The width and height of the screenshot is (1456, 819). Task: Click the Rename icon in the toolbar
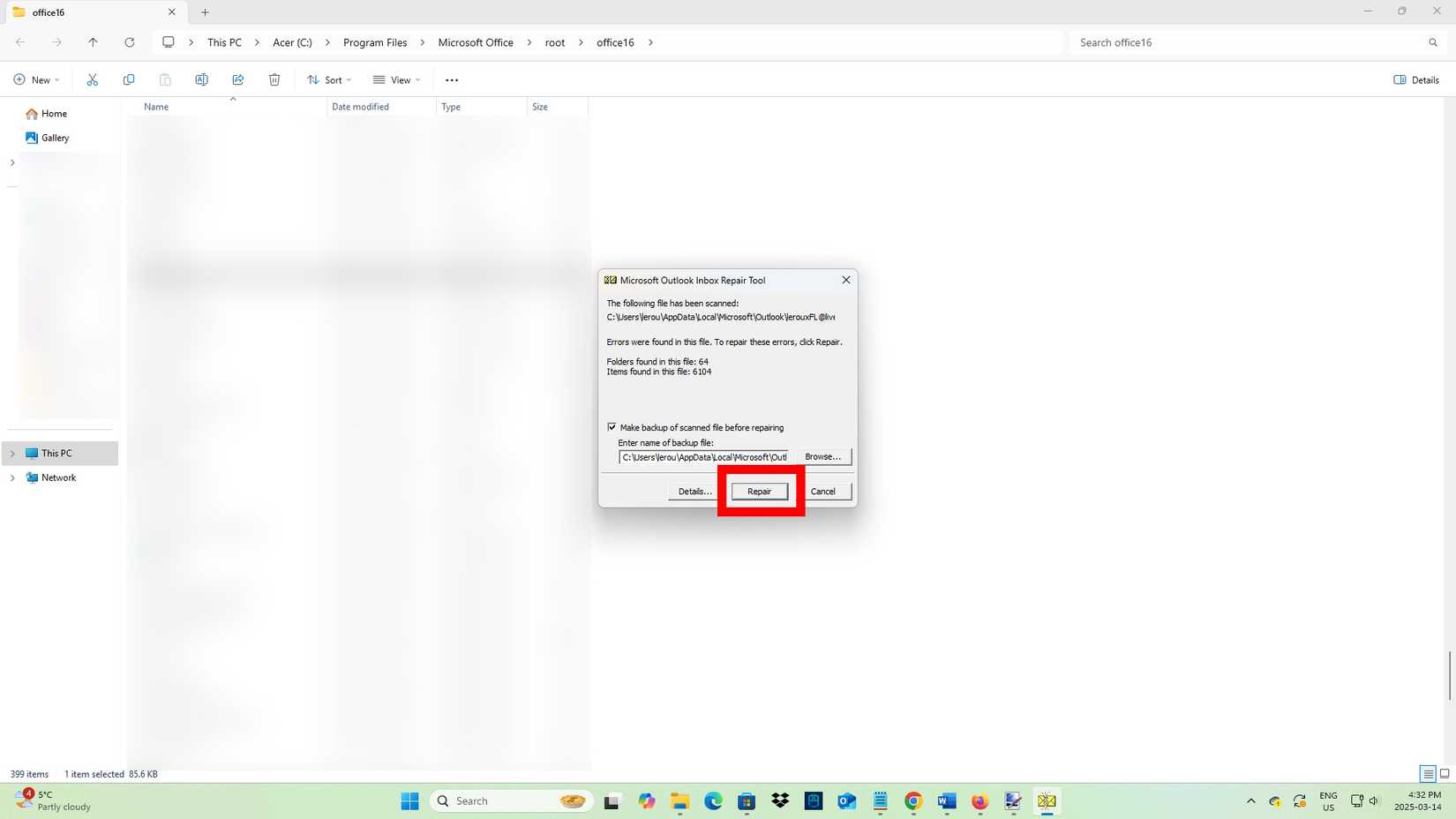pos(201,79)
